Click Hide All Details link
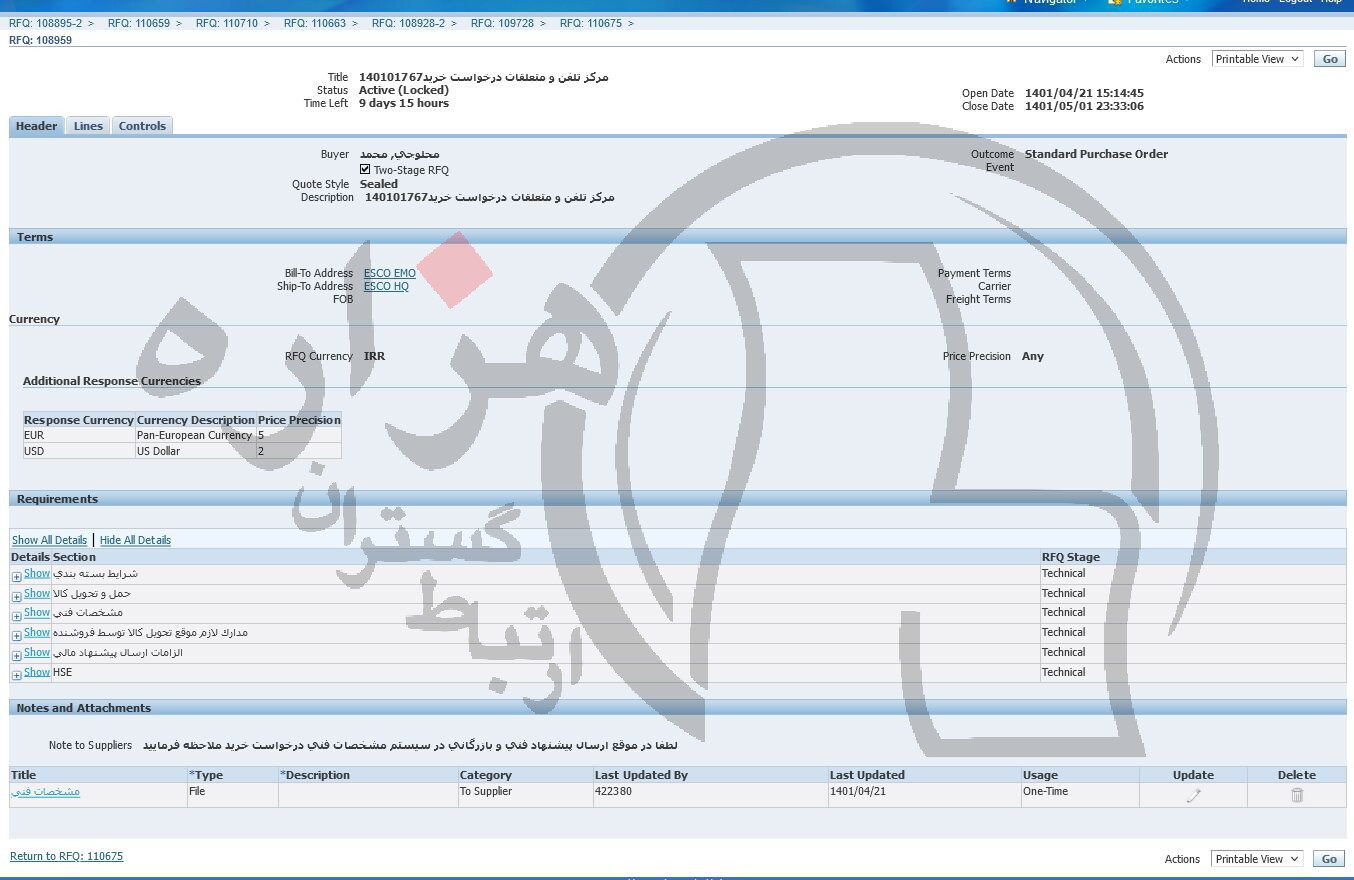 (135, 540)
